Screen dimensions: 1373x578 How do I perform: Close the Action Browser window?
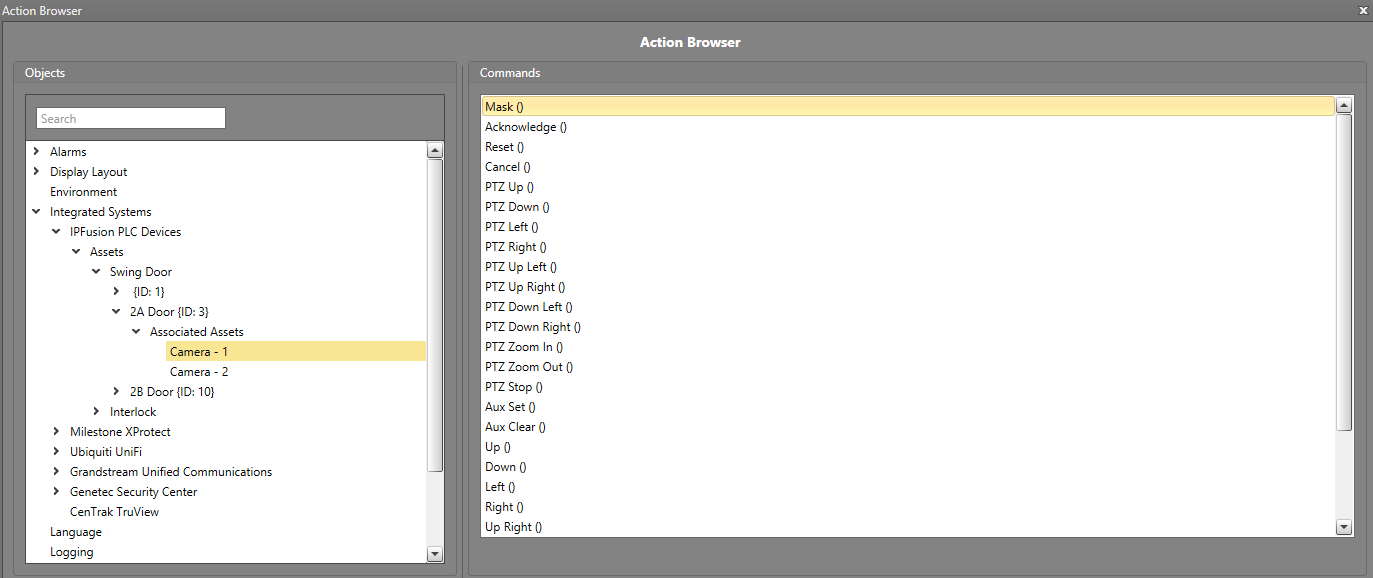1363,10
